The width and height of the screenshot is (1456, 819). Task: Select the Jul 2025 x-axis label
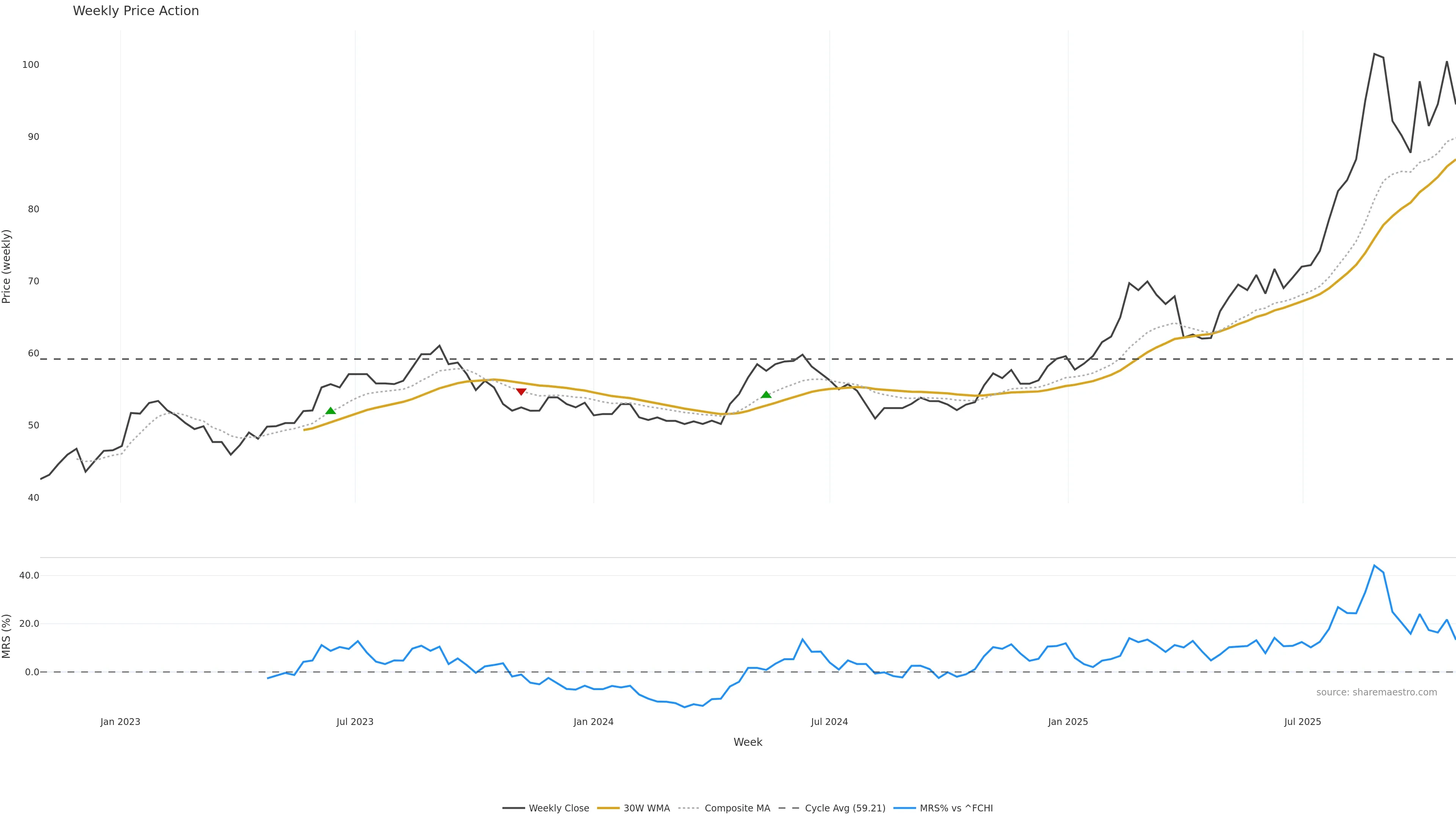1302,722
